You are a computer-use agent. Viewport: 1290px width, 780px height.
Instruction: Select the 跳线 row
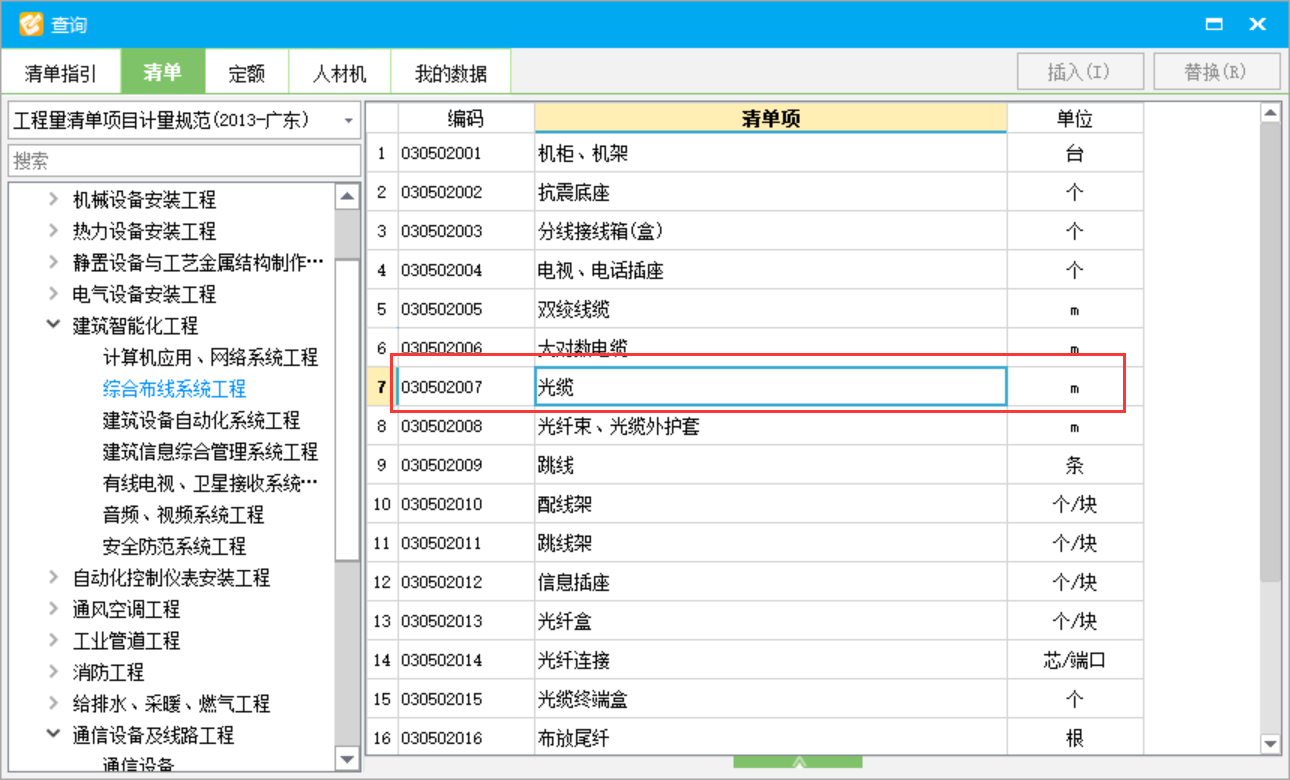pos(755,465)
